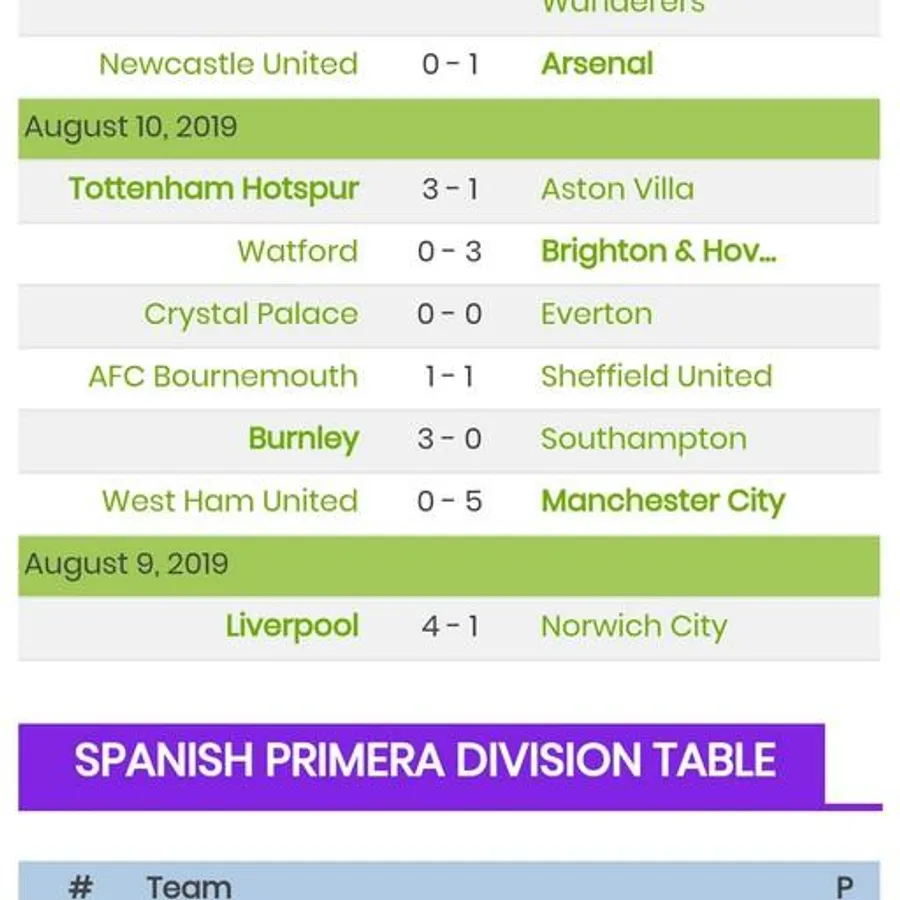Screen dimensions: 900x900
Task: Click the Burnley team link
Action: (x=303, y=439)
